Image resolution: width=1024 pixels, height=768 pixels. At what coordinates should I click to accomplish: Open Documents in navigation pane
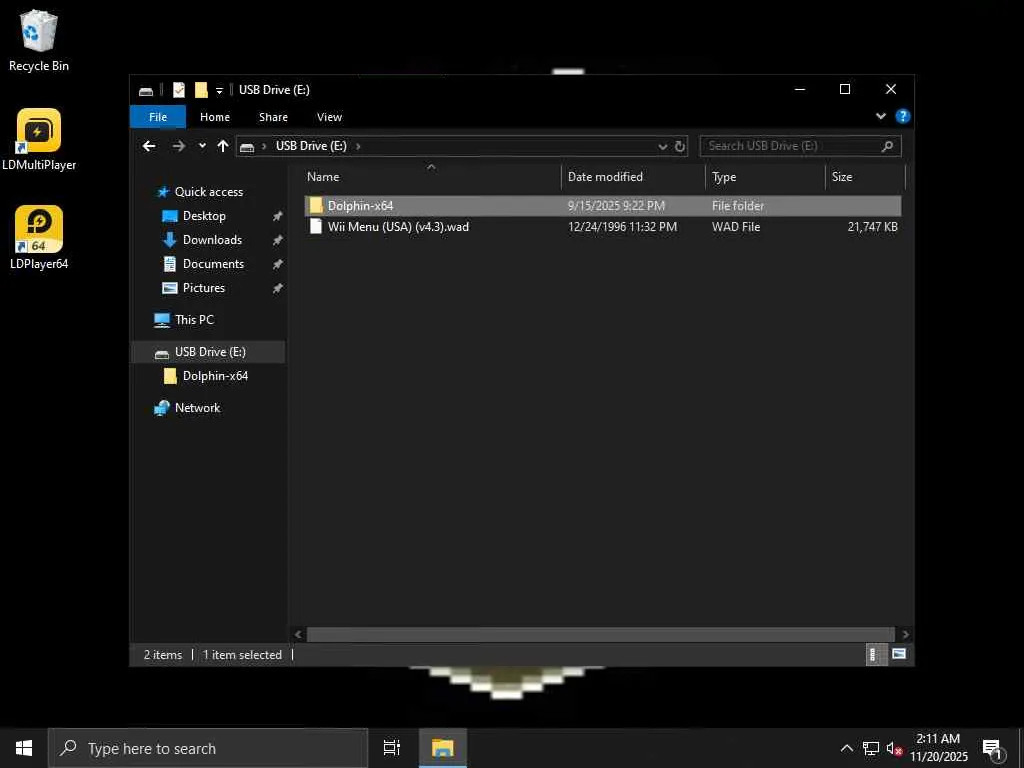point(213,264)
